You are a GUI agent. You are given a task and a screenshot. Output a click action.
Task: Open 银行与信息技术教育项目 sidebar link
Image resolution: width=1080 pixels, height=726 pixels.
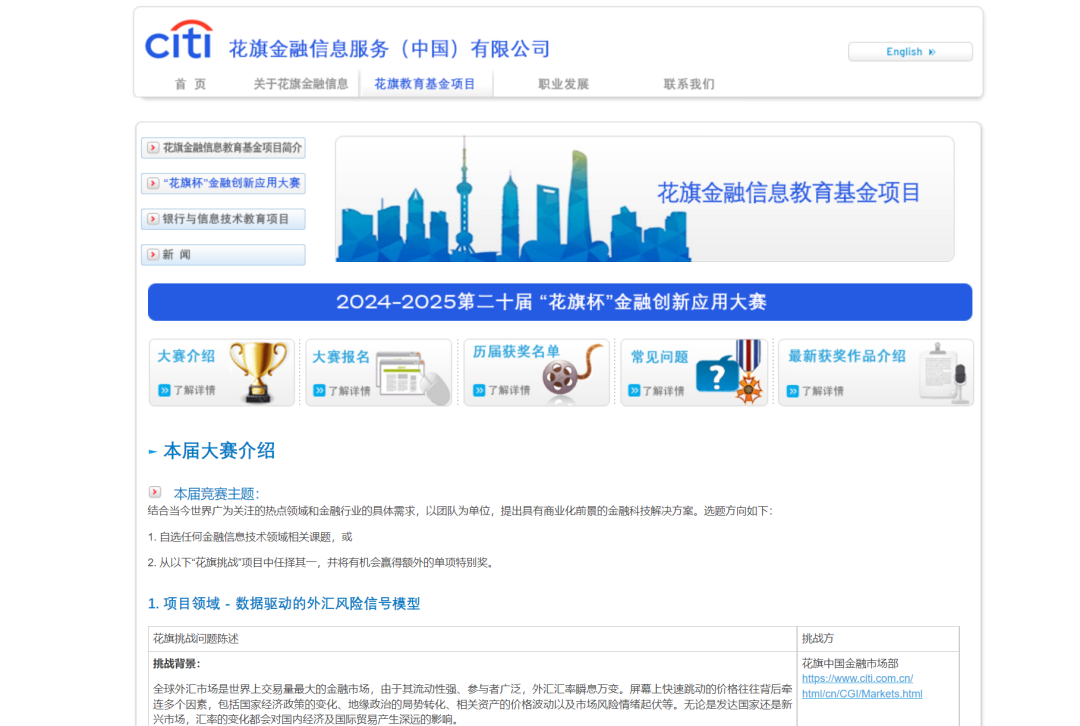click(223, 219)
